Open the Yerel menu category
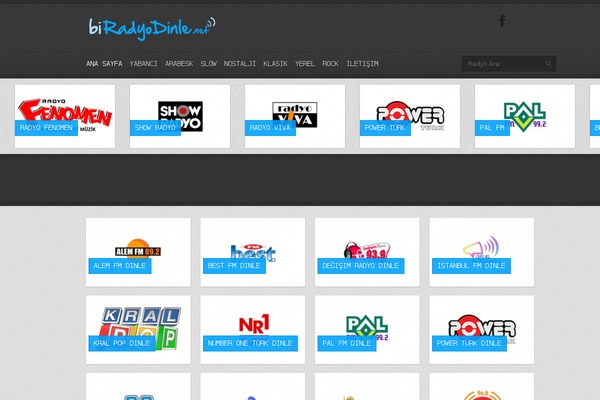Screen dimensions: 600x400 click(x=305, y=64)
